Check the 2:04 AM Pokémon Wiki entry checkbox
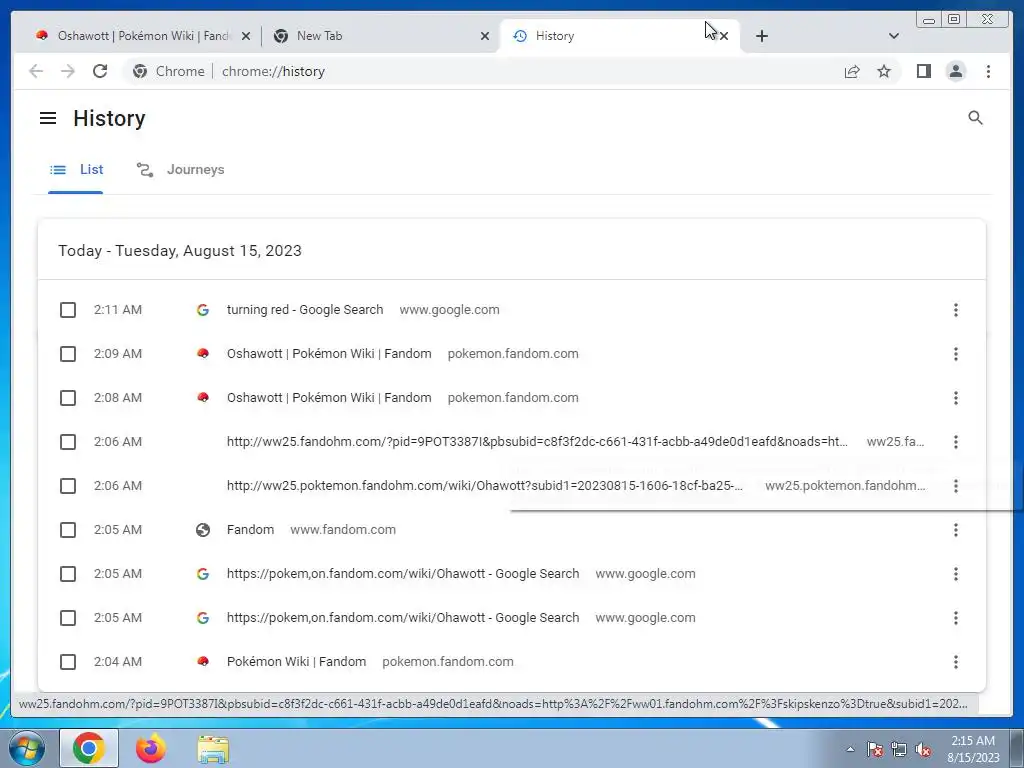The image size is (1024, 768). point(68,662)
